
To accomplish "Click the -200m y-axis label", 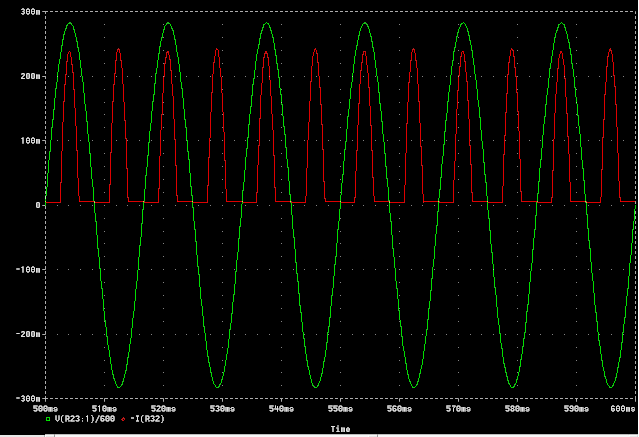I will [x=27, y=334].
